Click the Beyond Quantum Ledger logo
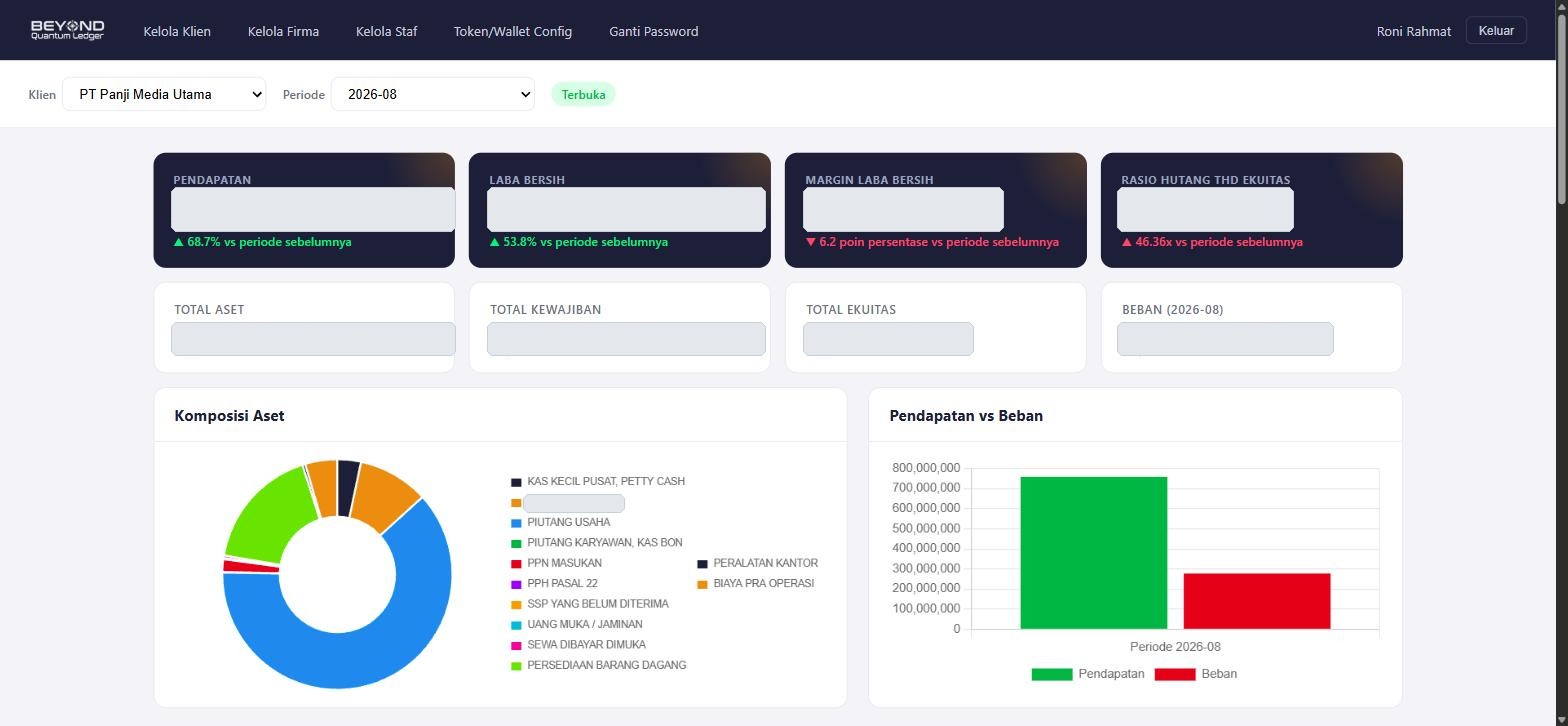 67,30
